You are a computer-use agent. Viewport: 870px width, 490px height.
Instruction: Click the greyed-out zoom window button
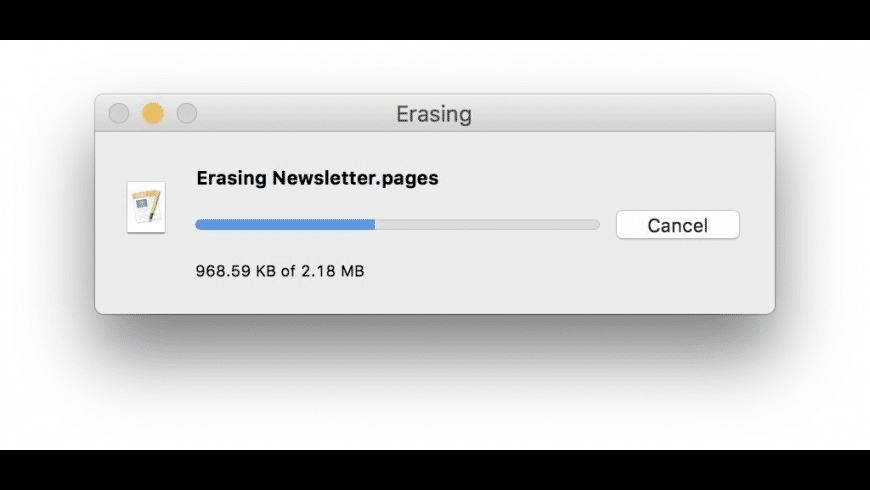coord(187,114)
